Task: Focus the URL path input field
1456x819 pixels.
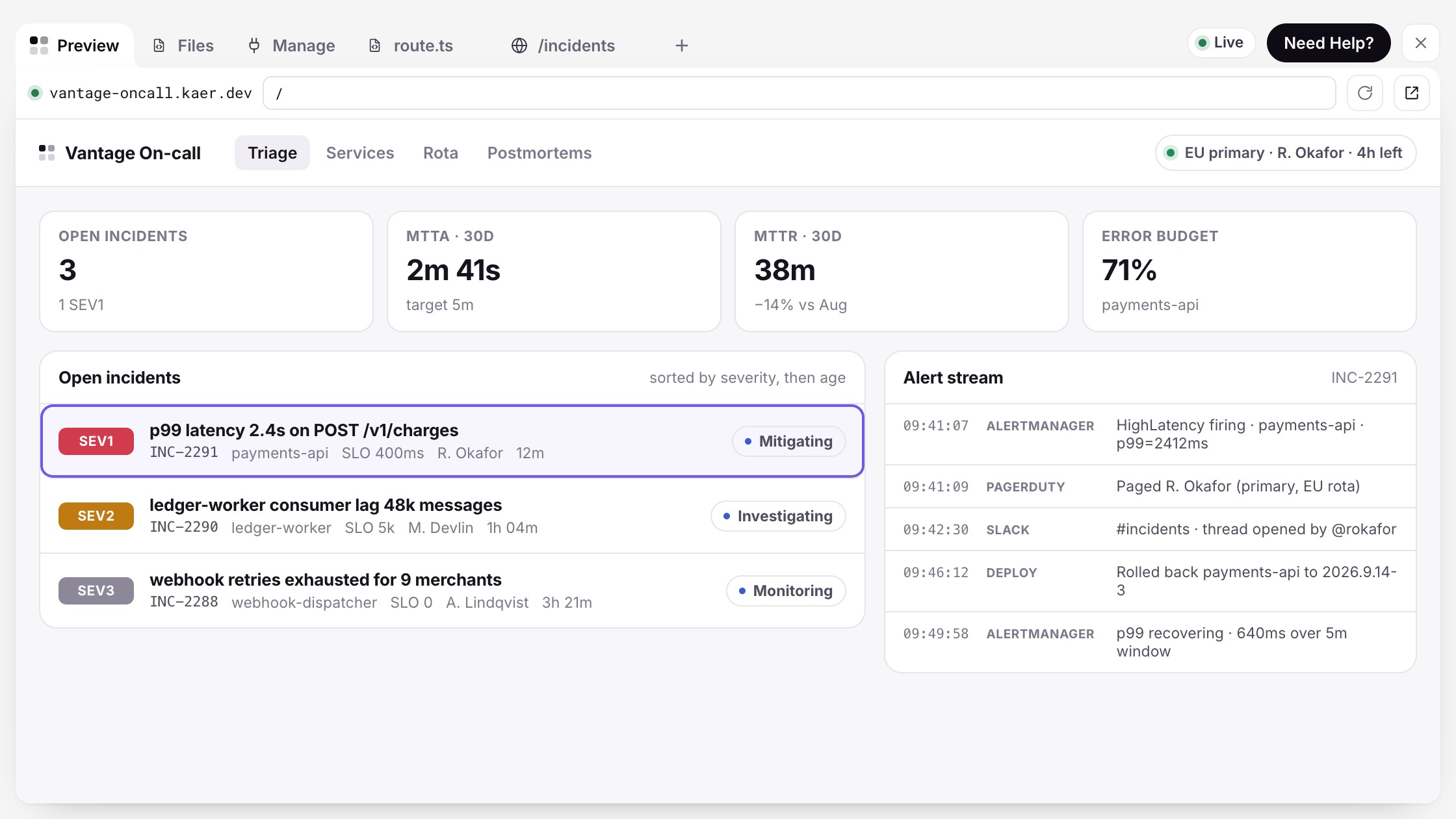Action: pyautogui.click(x=799, y=93)
